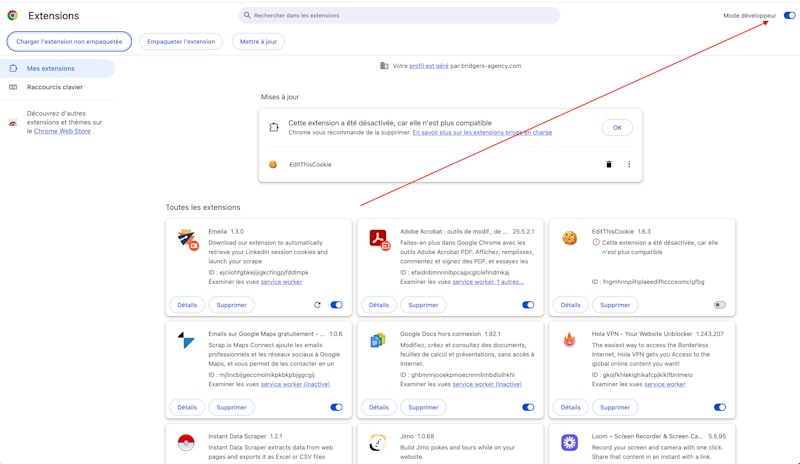Open the Chrome Web Store link
Viewport: 800px width, 464px height.
click(62, 131)
